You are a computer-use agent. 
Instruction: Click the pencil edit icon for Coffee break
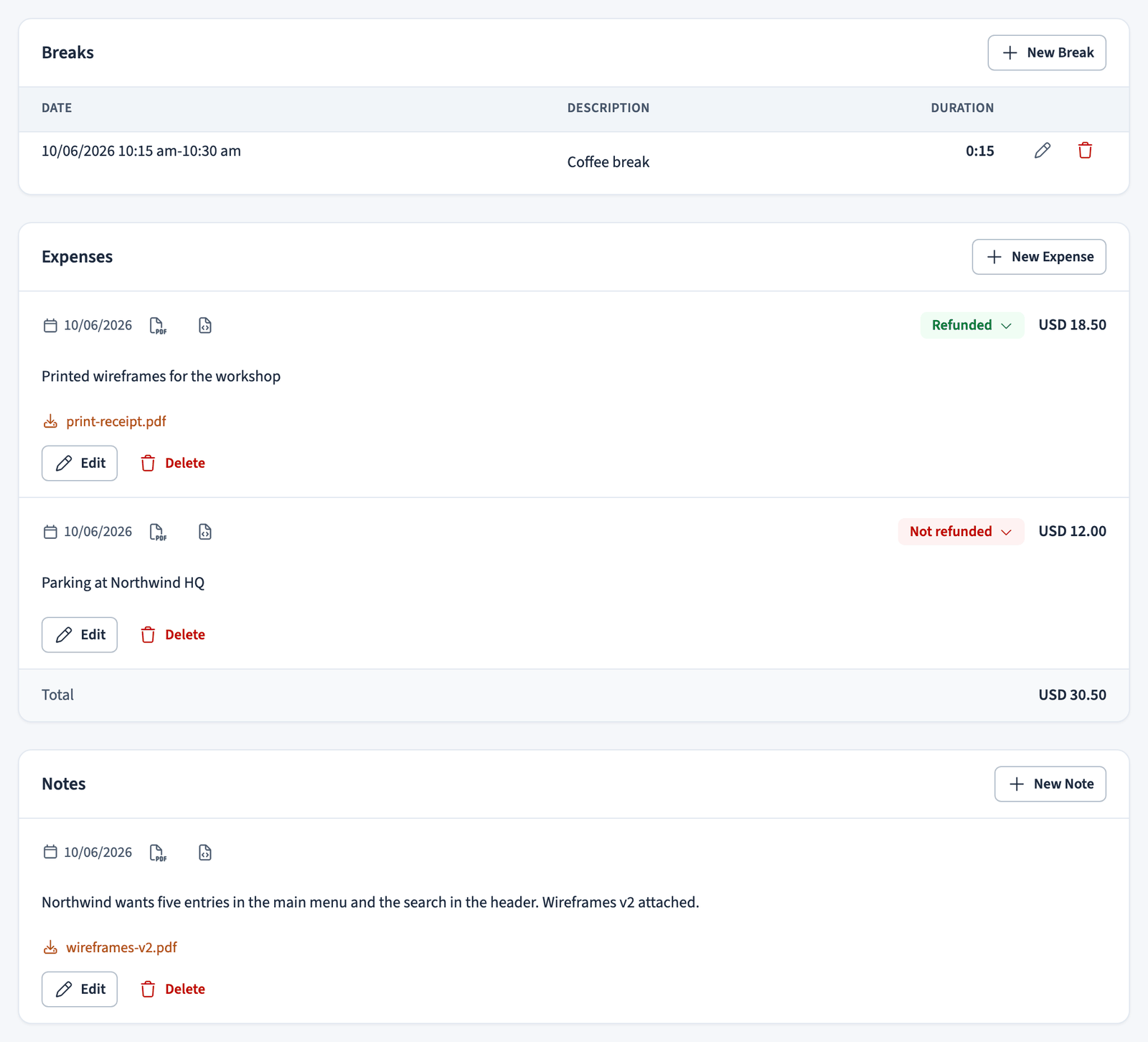click(x=1043, y=151)
